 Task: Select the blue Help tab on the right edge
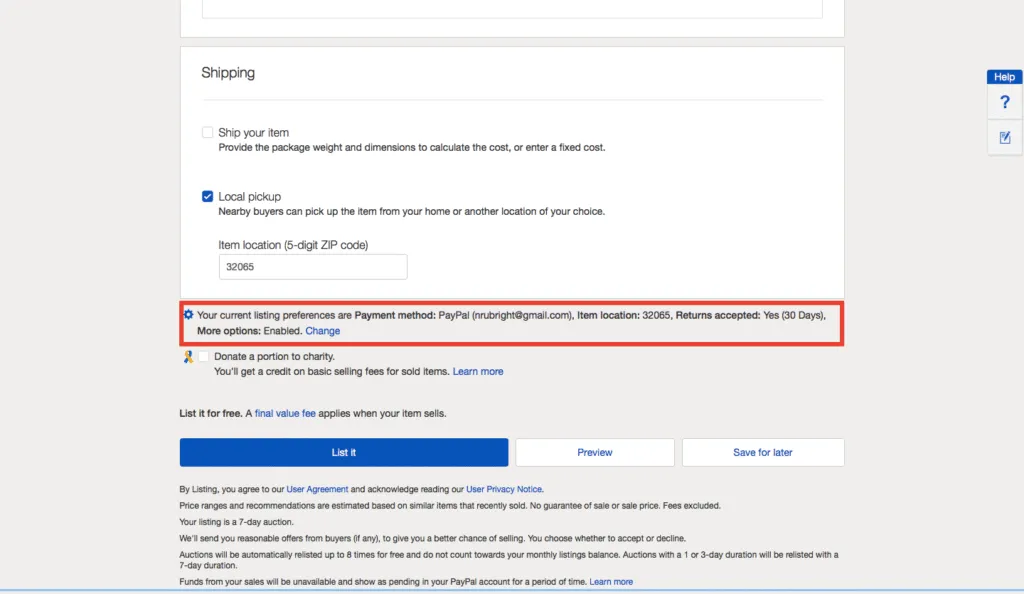tap(1004, 76)
